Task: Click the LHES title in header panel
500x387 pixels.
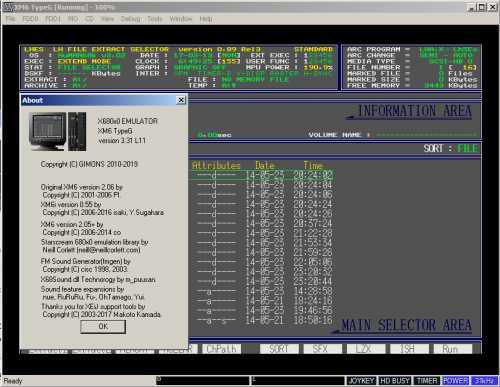Action: coord(34,49)
